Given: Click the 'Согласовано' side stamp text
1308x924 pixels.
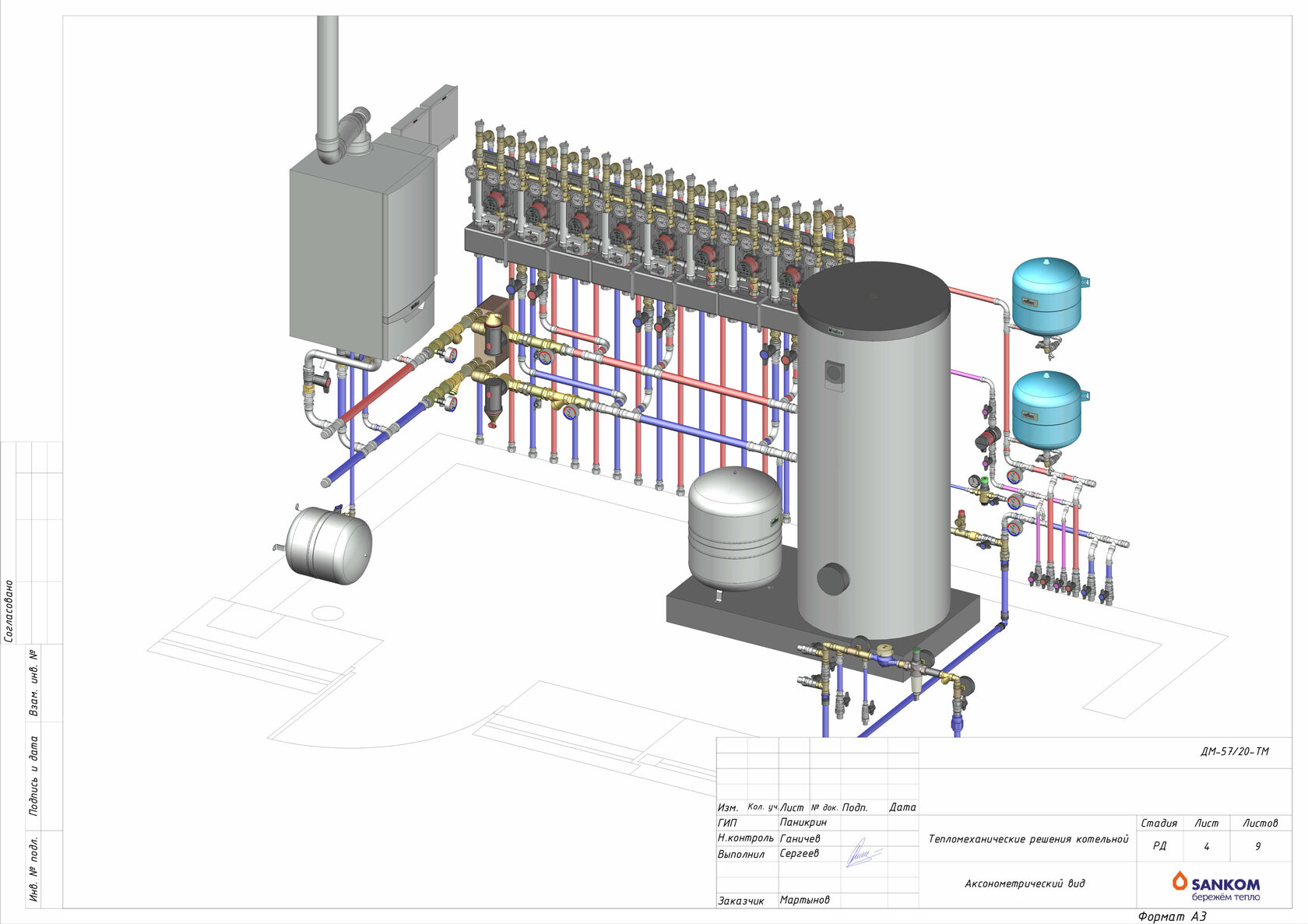Looking at the screenshot, I should [9, 611].
